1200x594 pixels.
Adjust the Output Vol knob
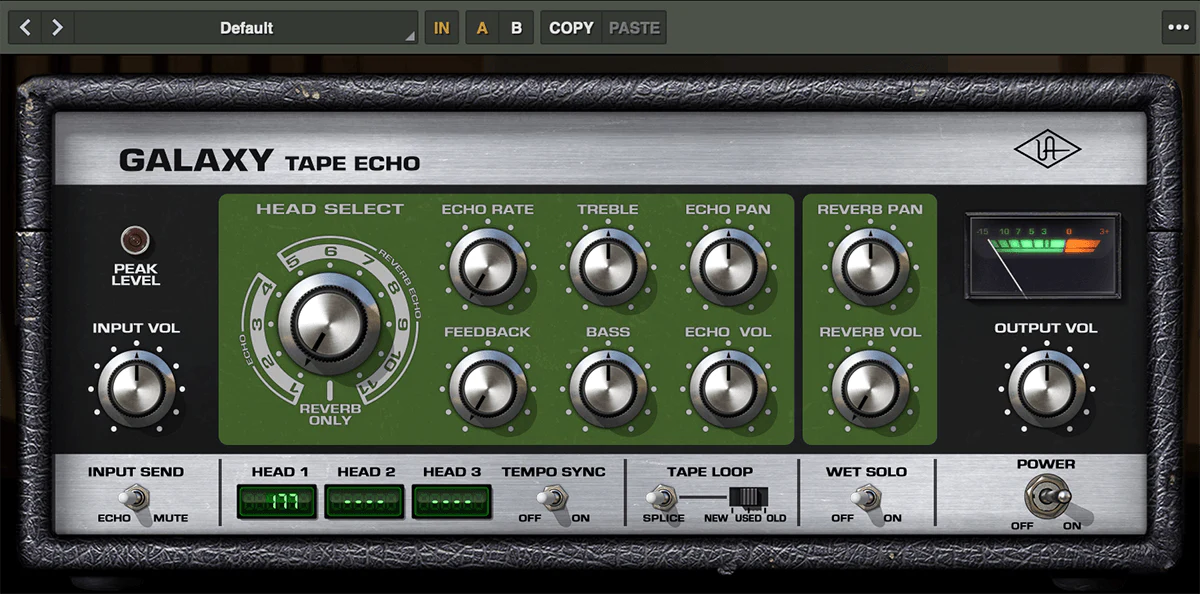(1046, 389)
